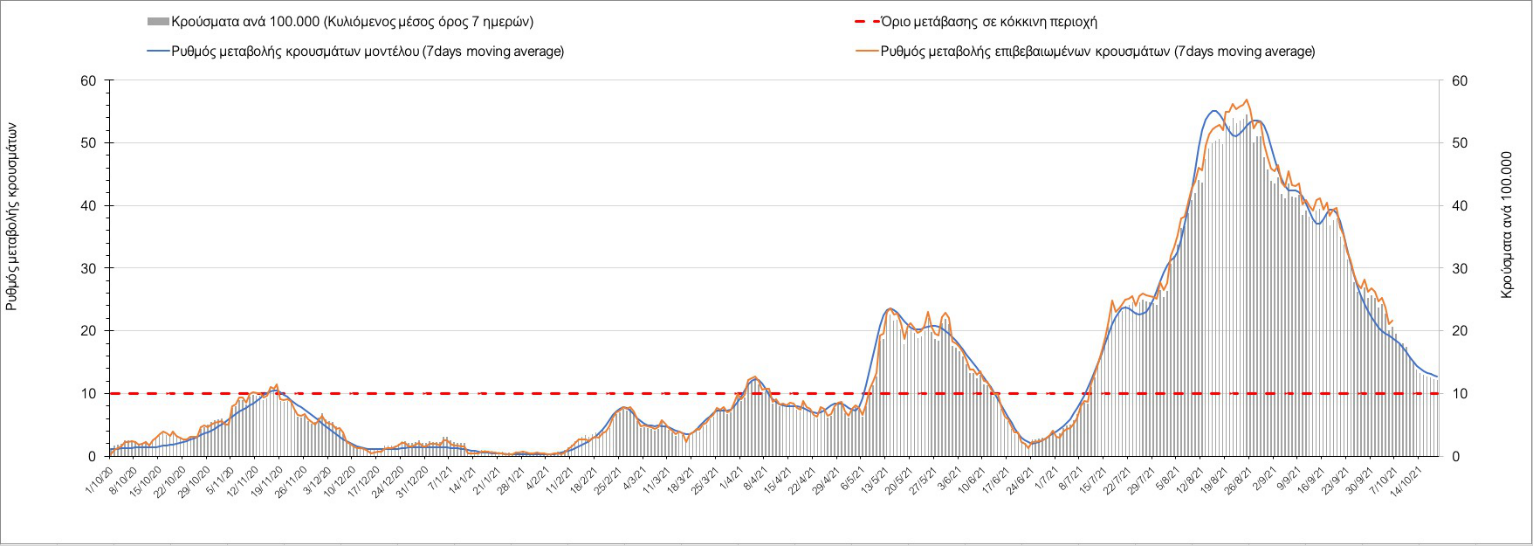
Task: Click the 60 tick on left axis
Action: pos(87,81)
